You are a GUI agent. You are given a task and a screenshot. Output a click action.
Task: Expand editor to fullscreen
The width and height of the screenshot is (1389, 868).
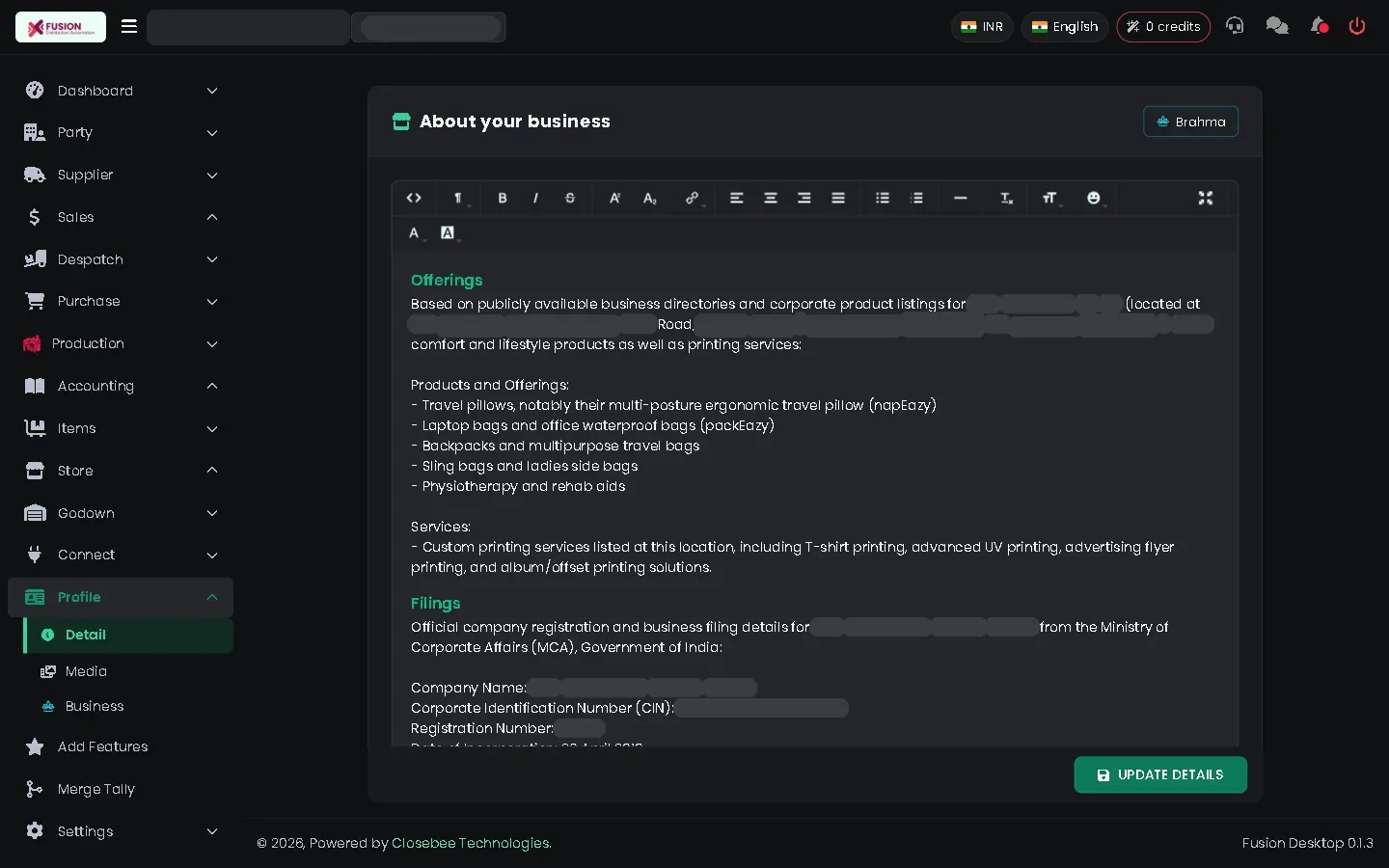click(1205, 198)
